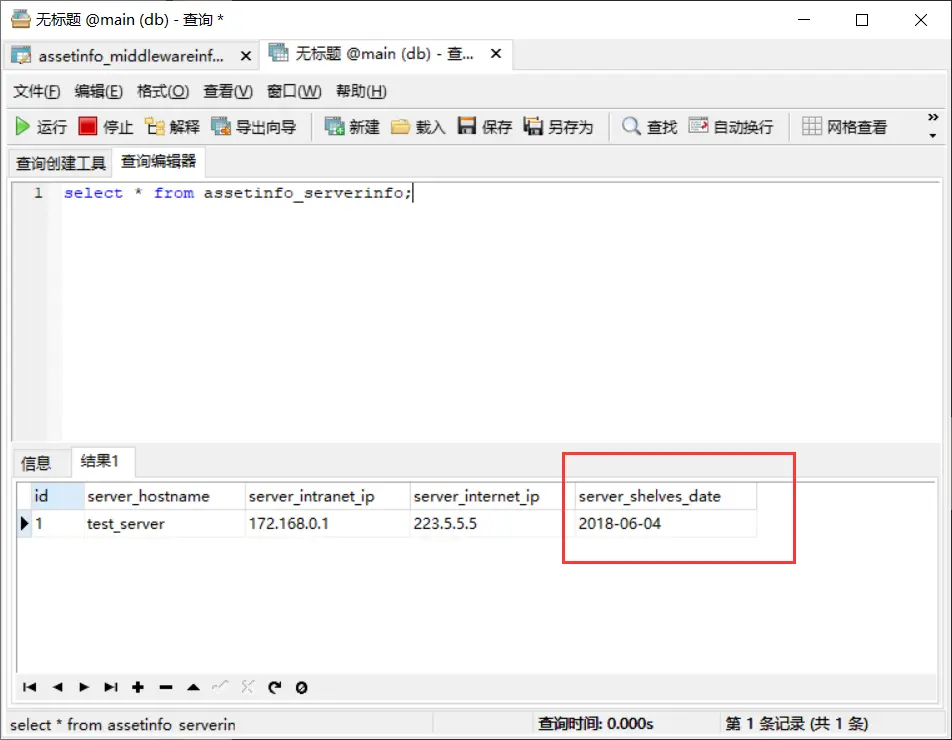Open Find (查找) with the magnifier icon
This screenshot has height=740, width=952.
tap(649, 127)
